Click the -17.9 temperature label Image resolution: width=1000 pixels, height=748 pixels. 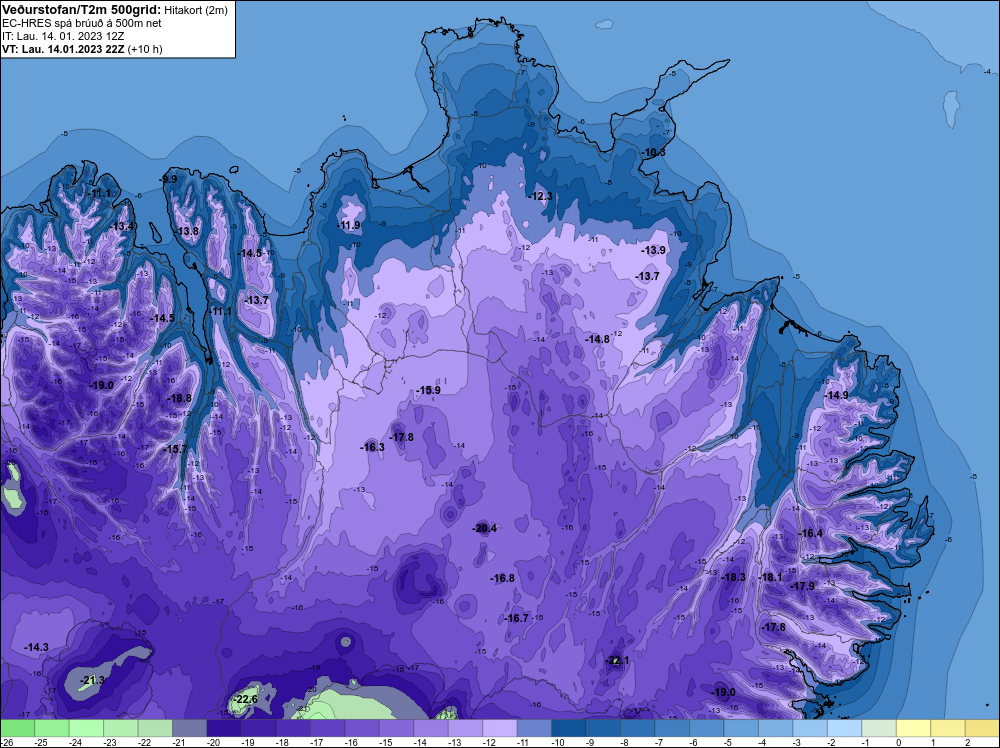point(803,586)
